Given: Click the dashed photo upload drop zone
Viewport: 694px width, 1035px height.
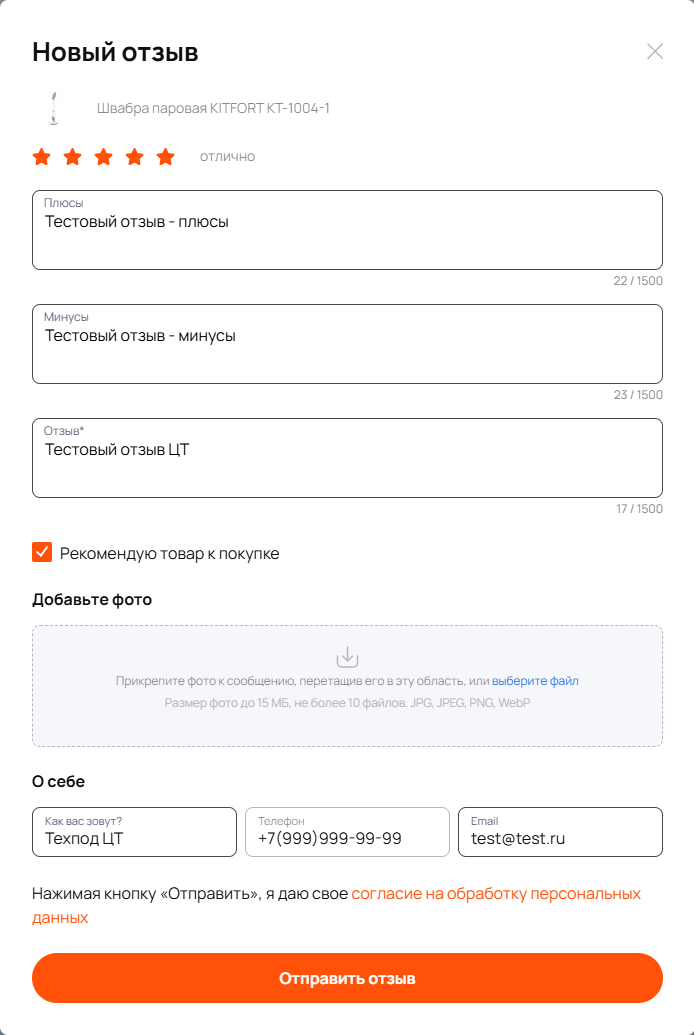Looking at the screenshot, I should tap(347, 686).
